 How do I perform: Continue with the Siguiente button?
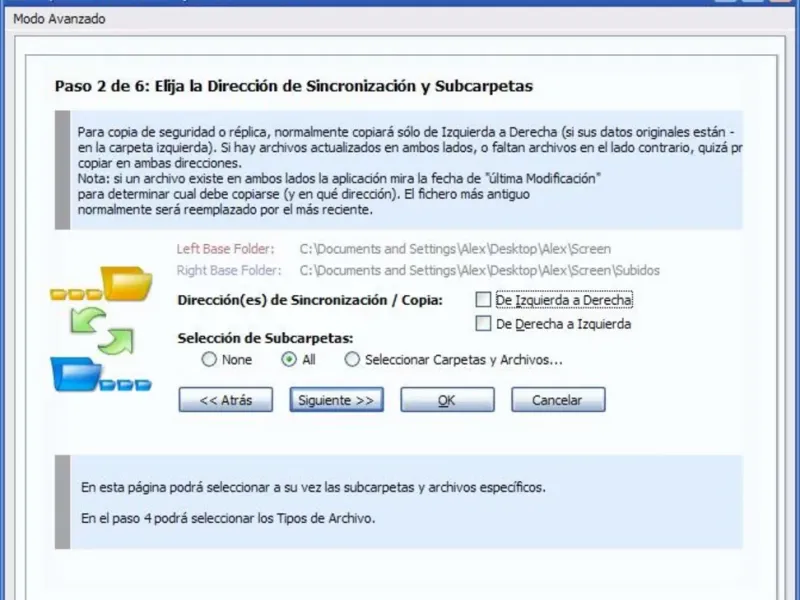point(336,399)
